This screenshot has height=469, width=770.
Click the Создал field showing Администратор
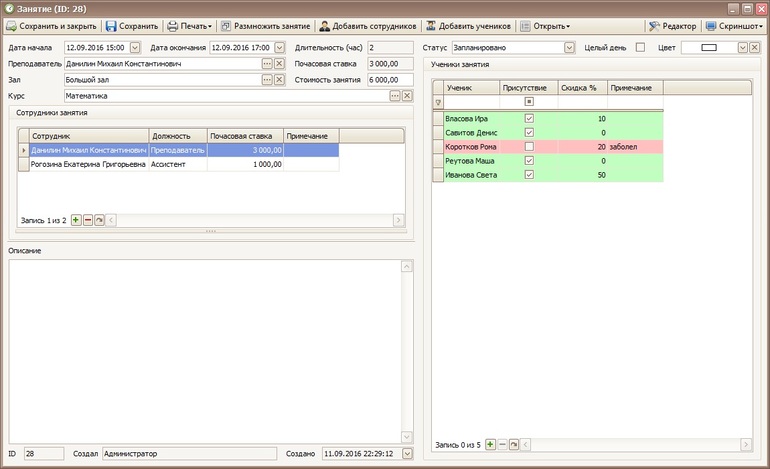tap(190, 454)
